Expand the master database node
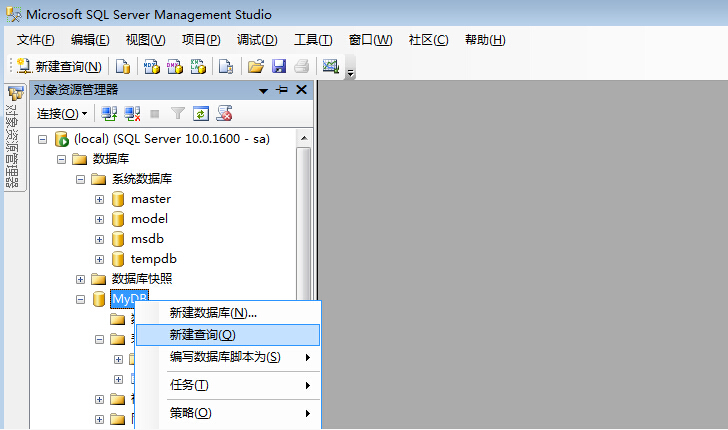 99,199
